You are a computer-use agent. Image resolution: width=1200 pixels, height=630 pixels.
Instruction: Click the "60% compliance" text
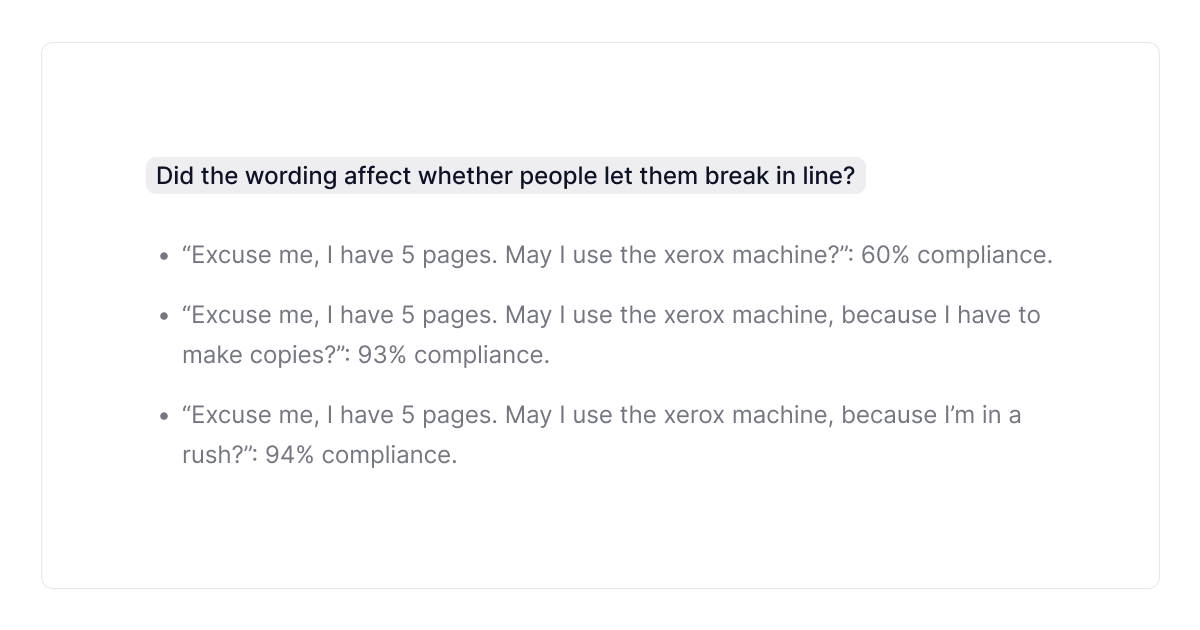(x=956, y=255)
